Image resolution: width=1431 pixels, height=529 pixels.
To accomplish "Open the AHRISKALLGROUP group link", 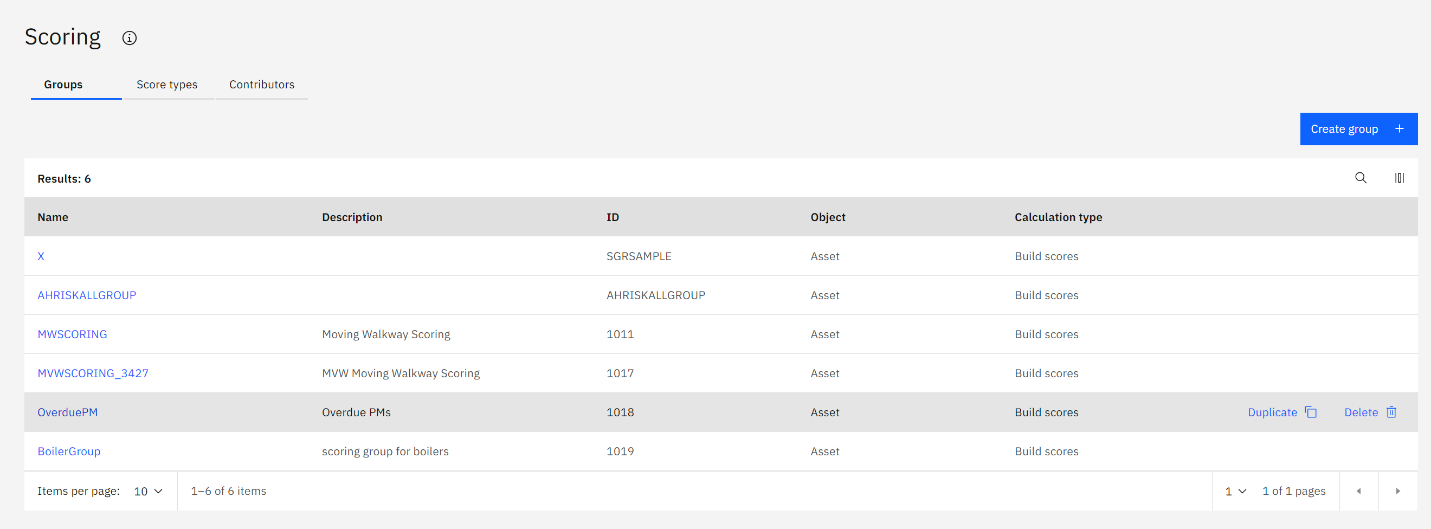I will [87, 295].
